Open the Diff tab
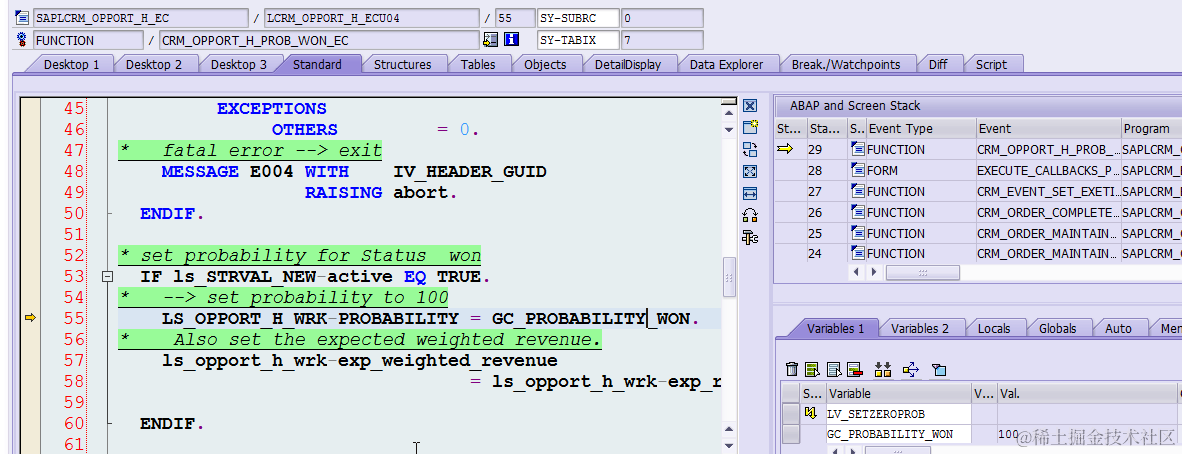The width and height of the screenshot is (1182, 454). pos(938,64)
